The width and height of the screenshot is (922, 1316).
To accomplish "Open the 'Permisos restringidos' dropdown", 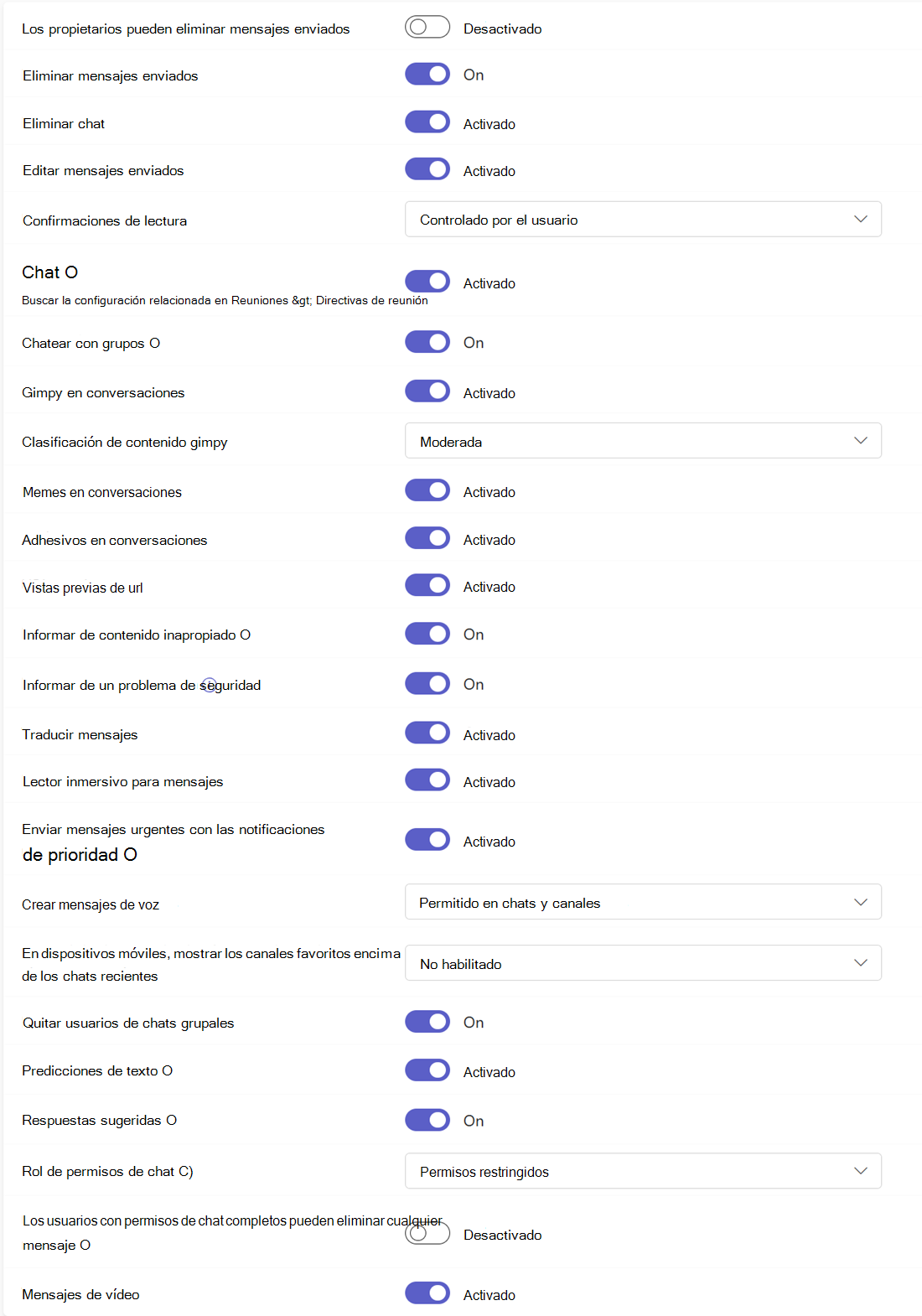I will pyautogui.click(x=643, y=1171).
